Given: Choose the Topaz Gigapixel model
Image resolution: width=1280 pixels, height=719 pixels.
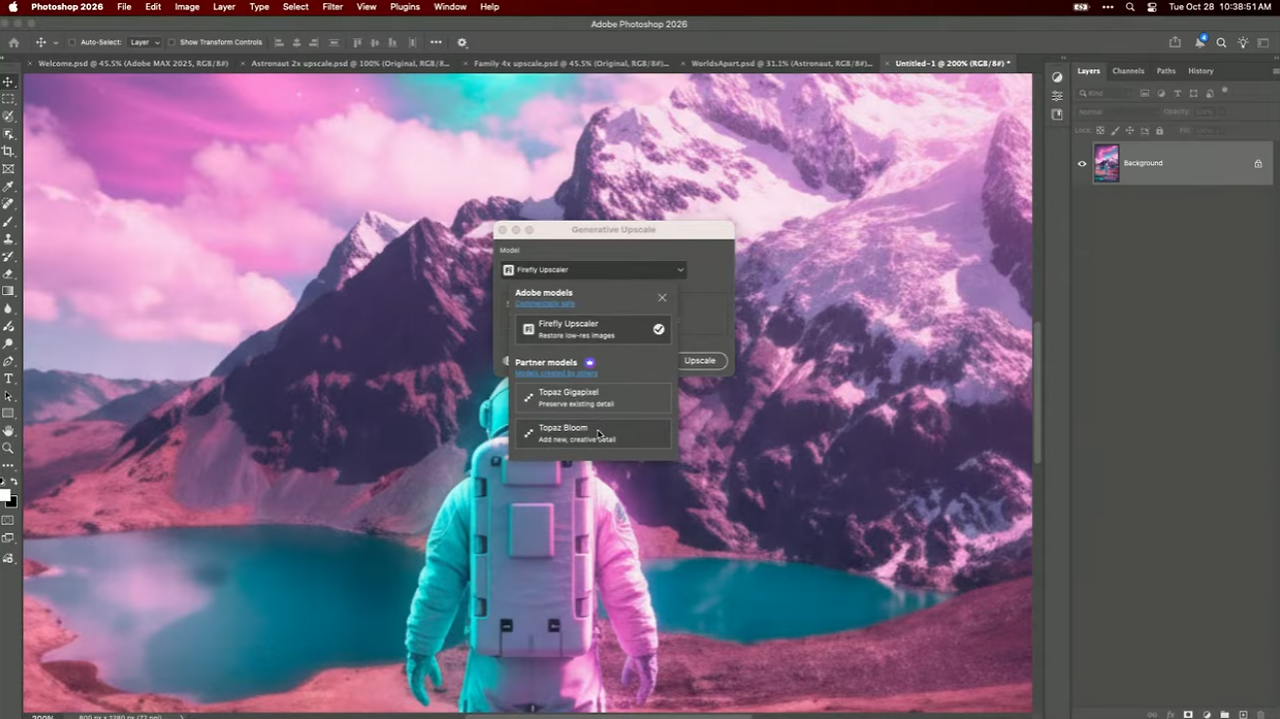Looking at the screenshot, I should click(593, 398).
